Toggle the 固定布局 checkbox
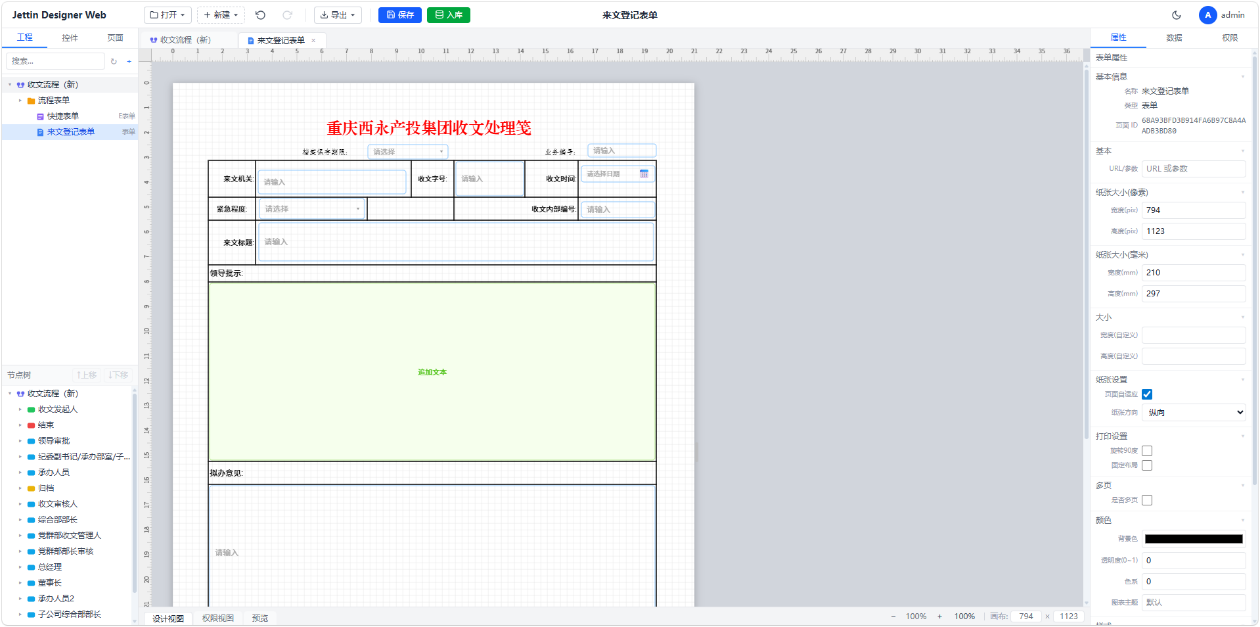The height and width of the screenshot is (627, 1260). click(1147, 465)
